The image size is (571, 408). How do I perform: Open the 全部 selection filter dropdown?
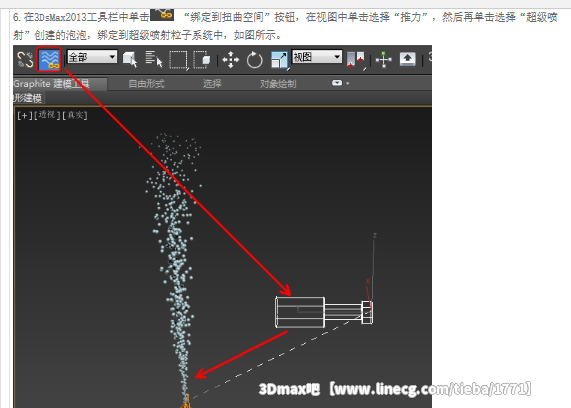(x=92, y=57)
